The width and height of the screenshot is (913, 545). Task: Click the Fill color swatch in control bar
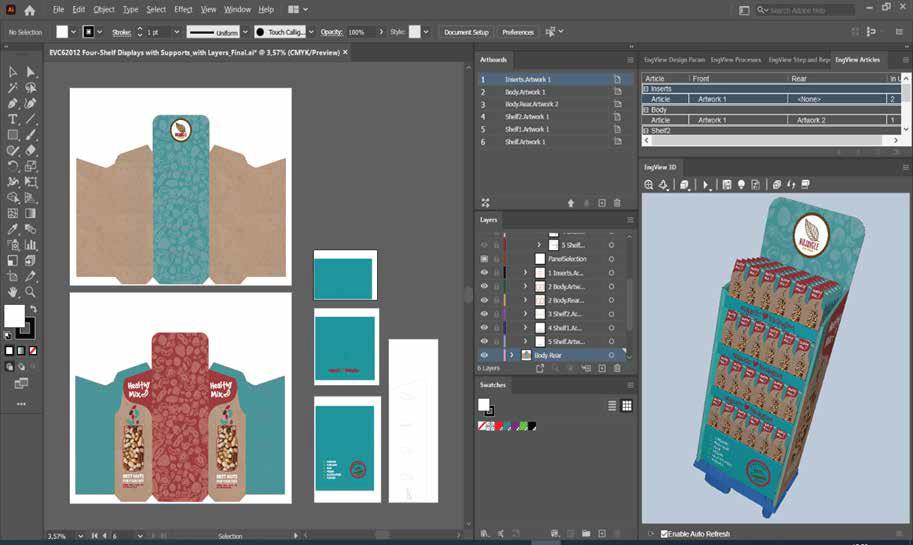tap(62, 32)
